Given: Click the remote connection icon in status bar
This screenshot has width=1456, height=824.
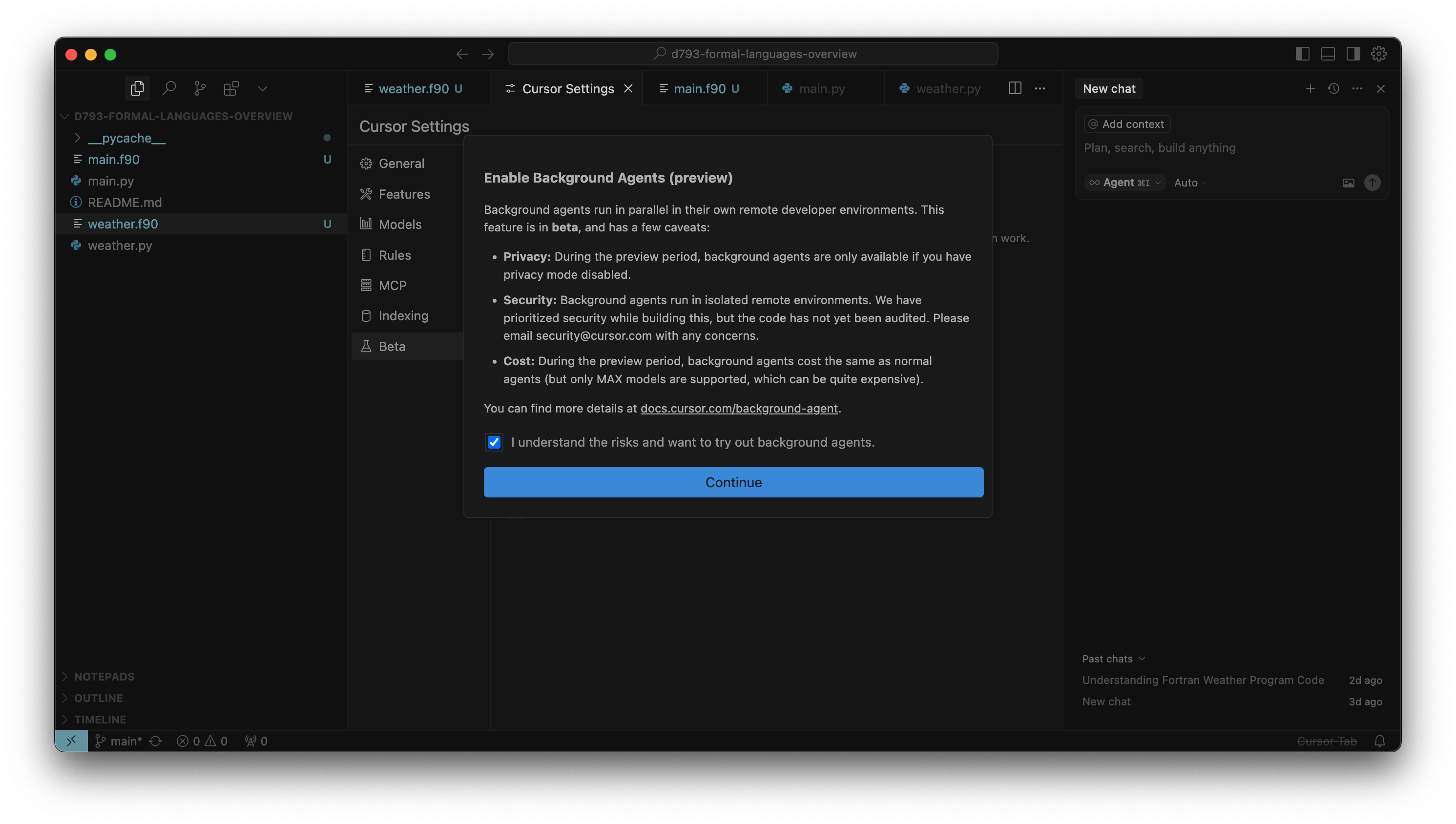Looking at the screenshot, I should tap(71, 740).
